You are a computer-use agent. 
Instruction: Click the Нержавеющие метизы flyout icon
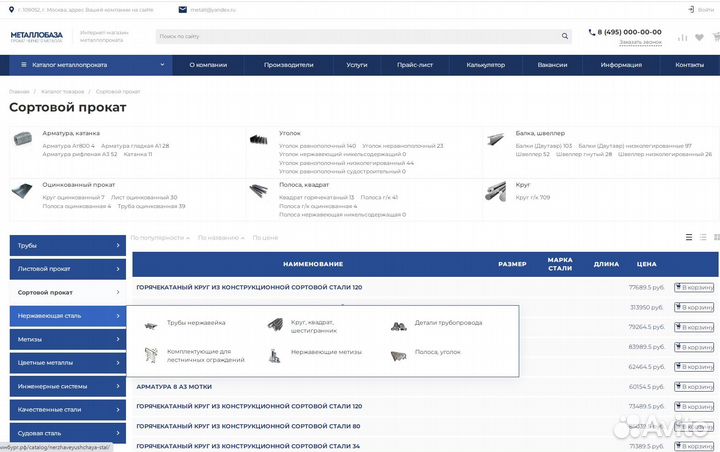click(275, 356)
